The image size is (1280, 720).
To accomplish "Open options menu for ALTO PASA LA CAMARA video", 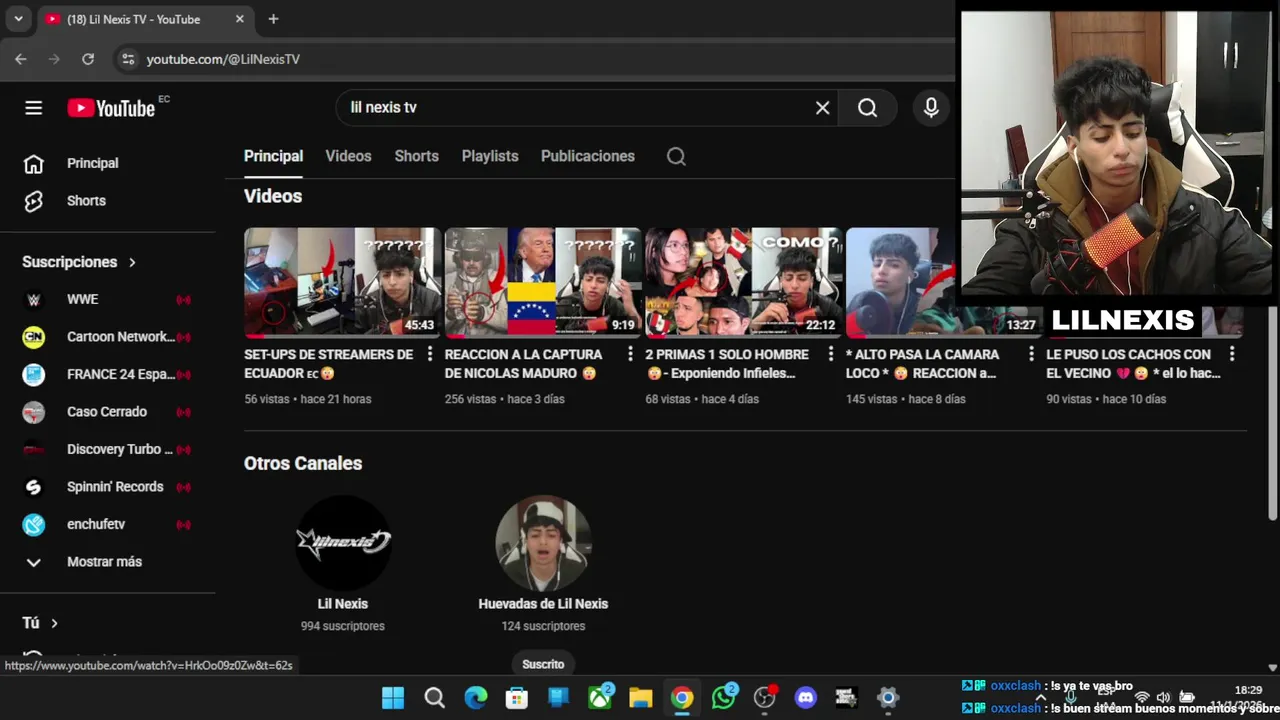I will (x=1031, y=354).
